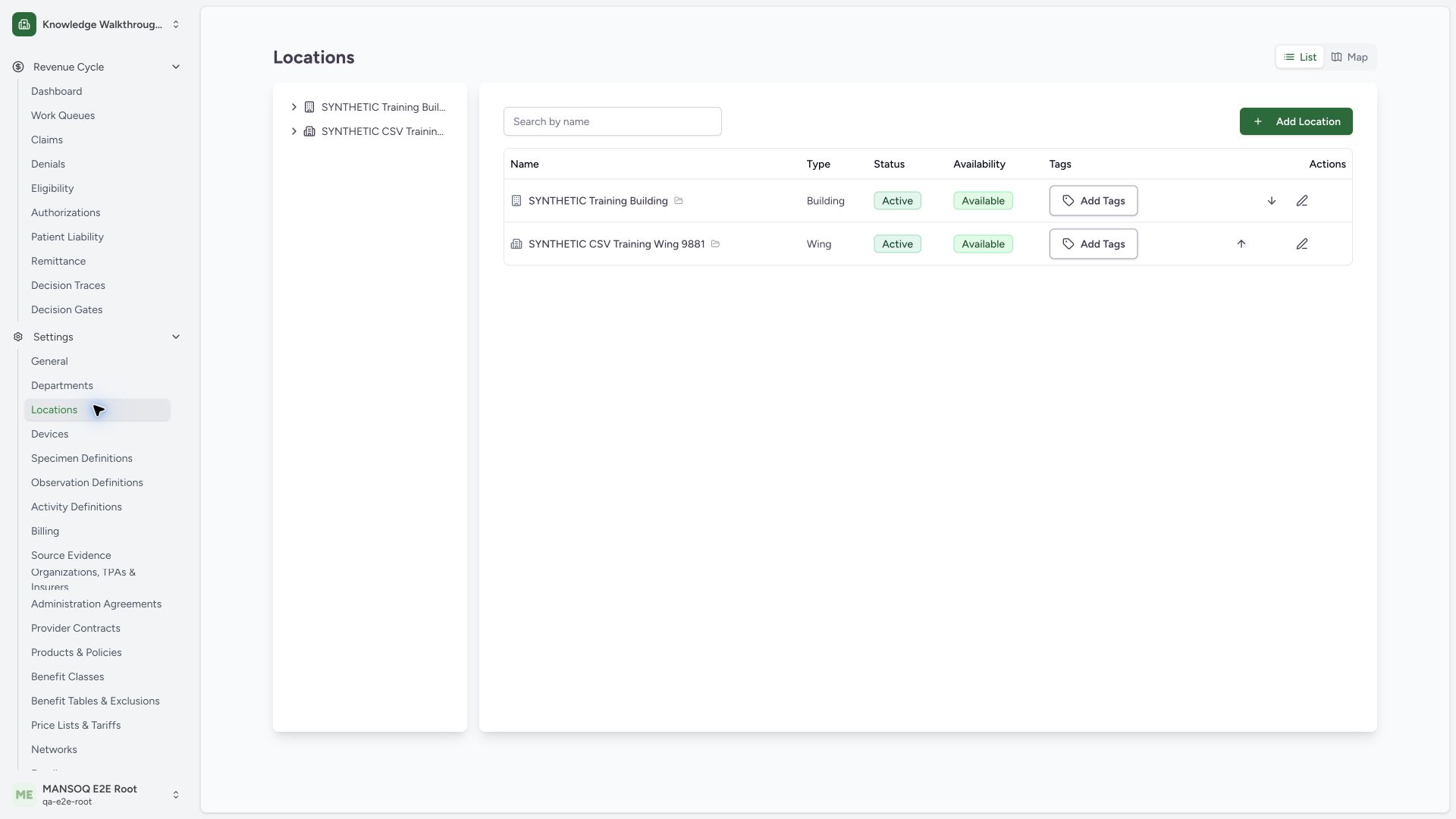
Task: Click the building icon beside SYNTHETIC Training Building row
Action: 516,201
